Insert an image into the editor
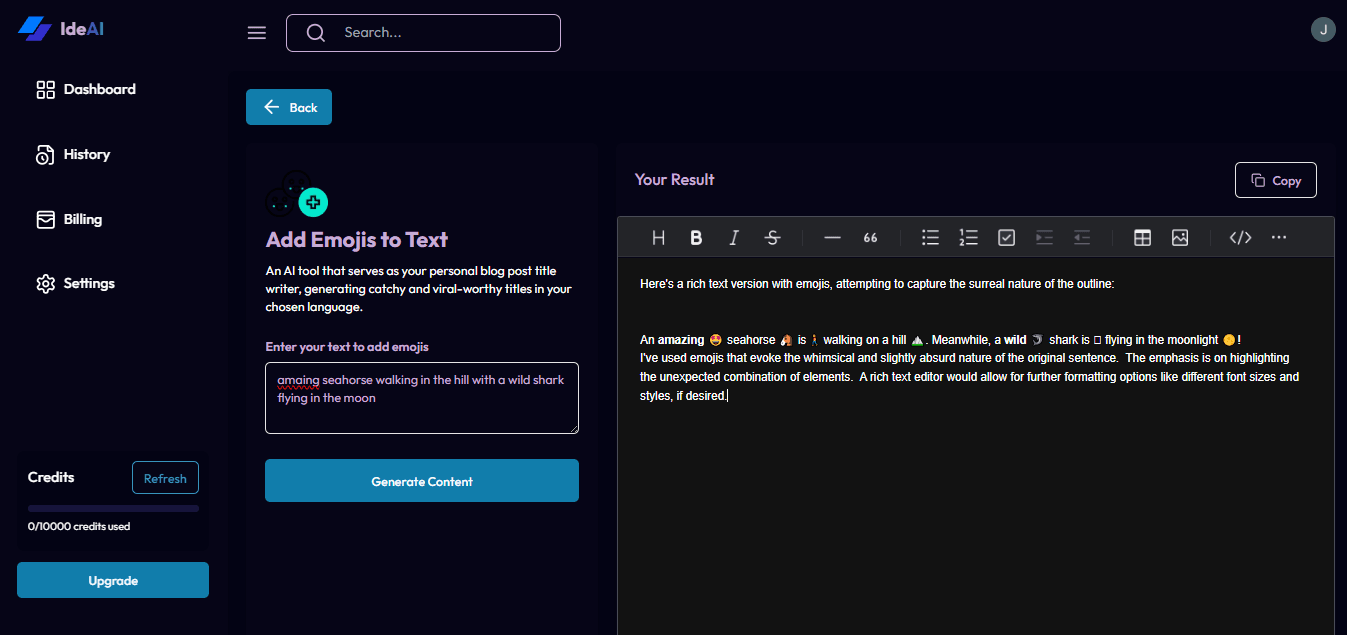Image resolution: width=1347 pixels, height=635 pixels. pos(1180,237)
